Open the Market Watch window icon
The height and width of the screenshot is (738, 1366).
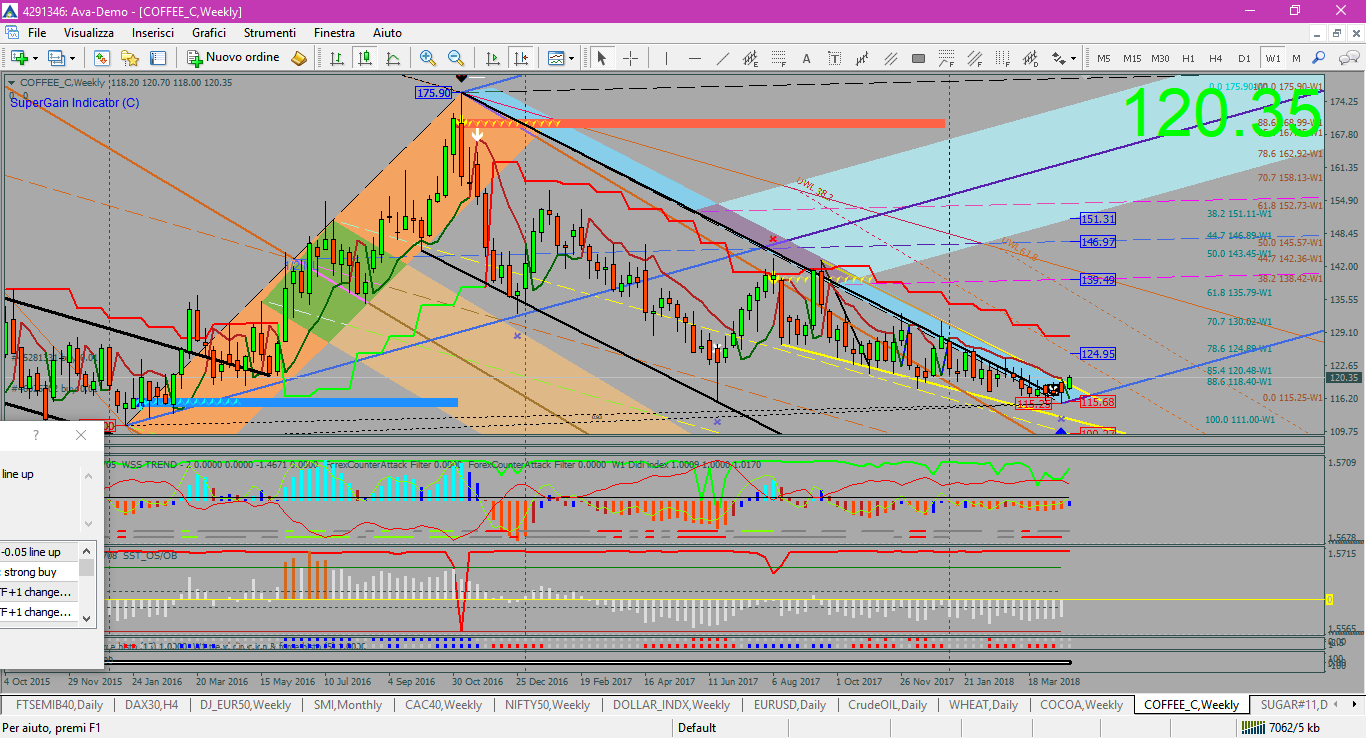point(102,58)
